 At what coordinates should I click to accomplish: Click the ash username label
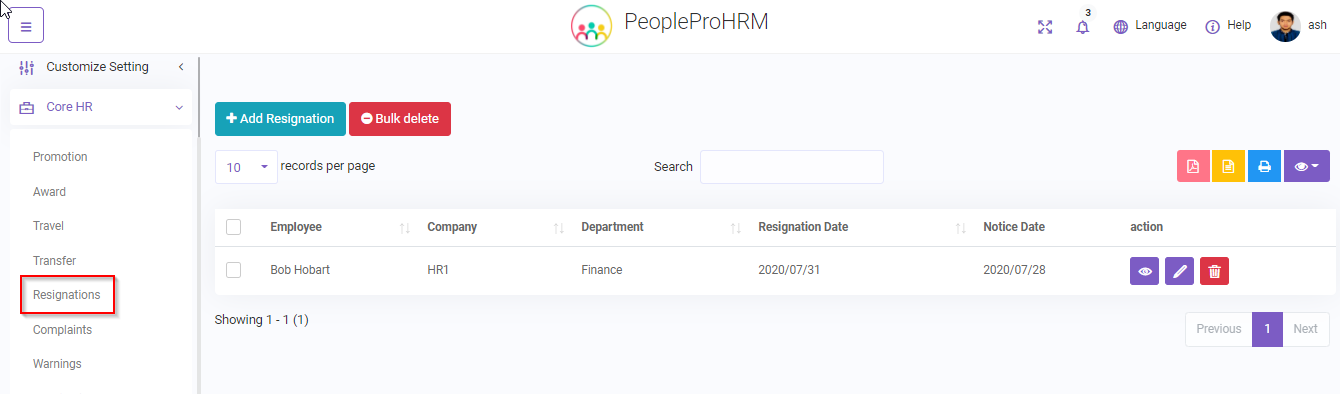[1317, 26]
